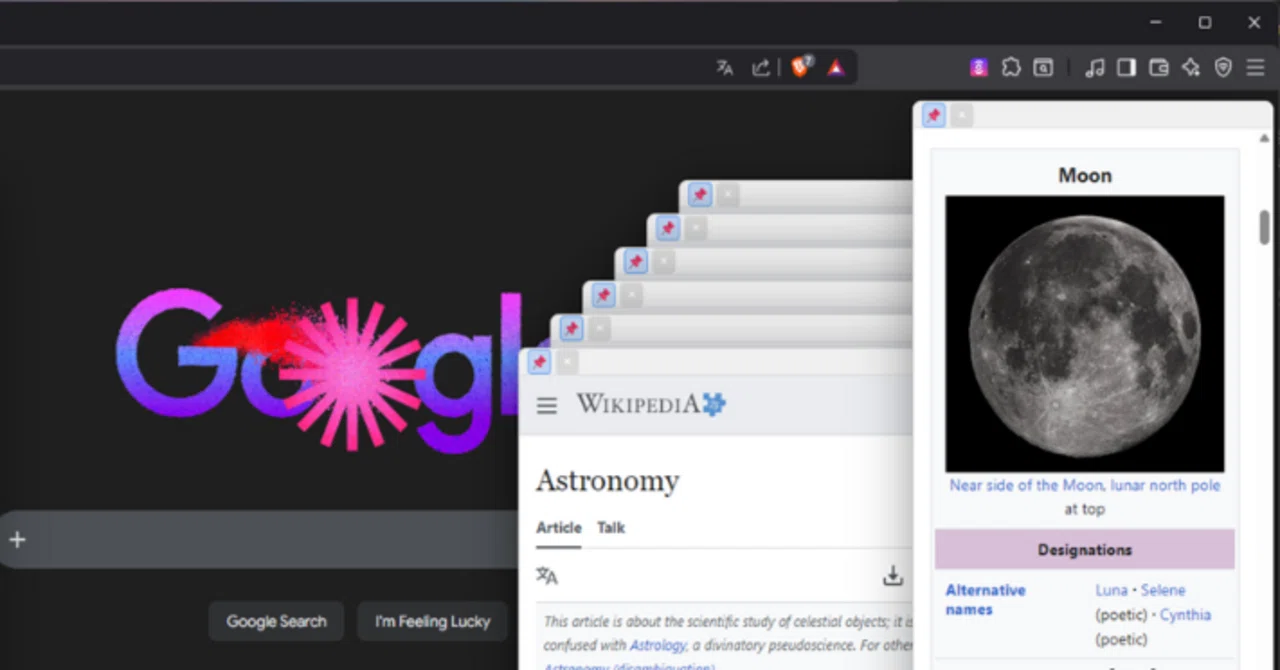The width and height of the screenshot is (1280, 670).
Task: Follow the Luna link
Action: (1111, 590)
